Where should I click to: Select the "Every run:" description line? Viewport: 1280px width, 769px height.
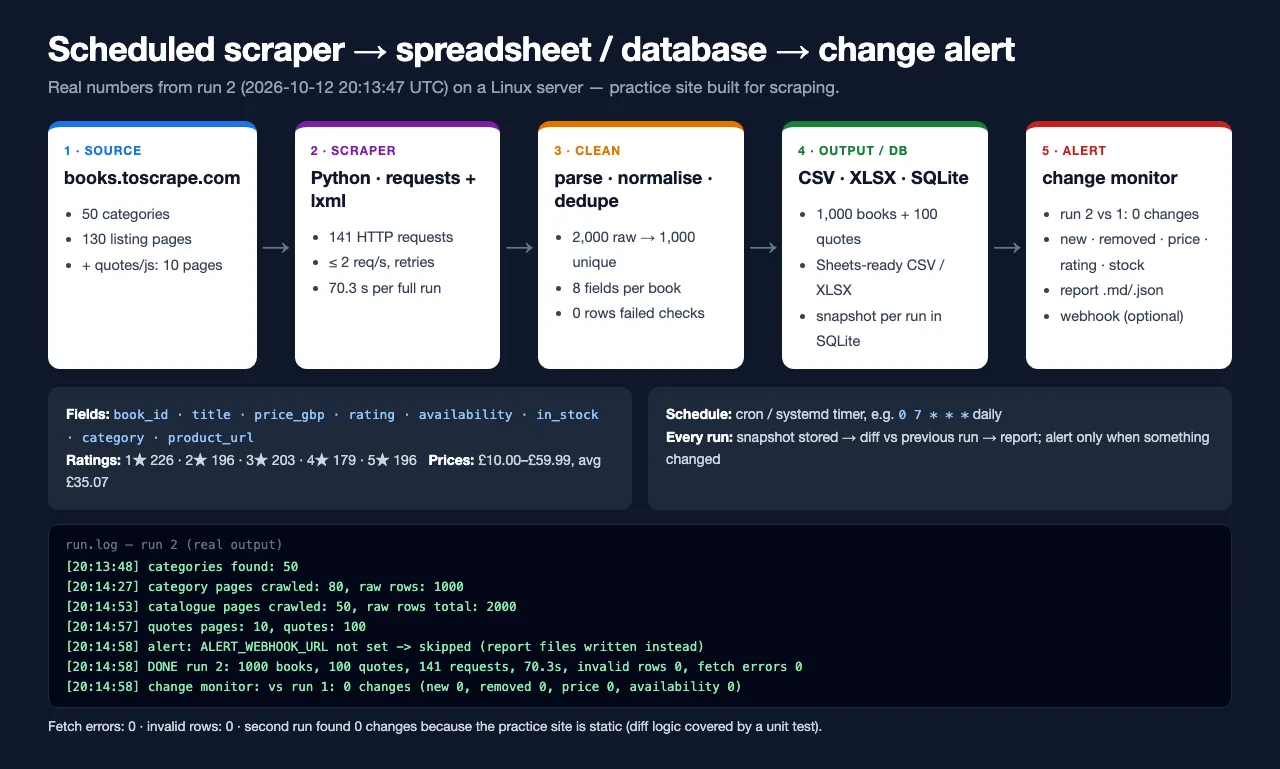coord(938,448)
